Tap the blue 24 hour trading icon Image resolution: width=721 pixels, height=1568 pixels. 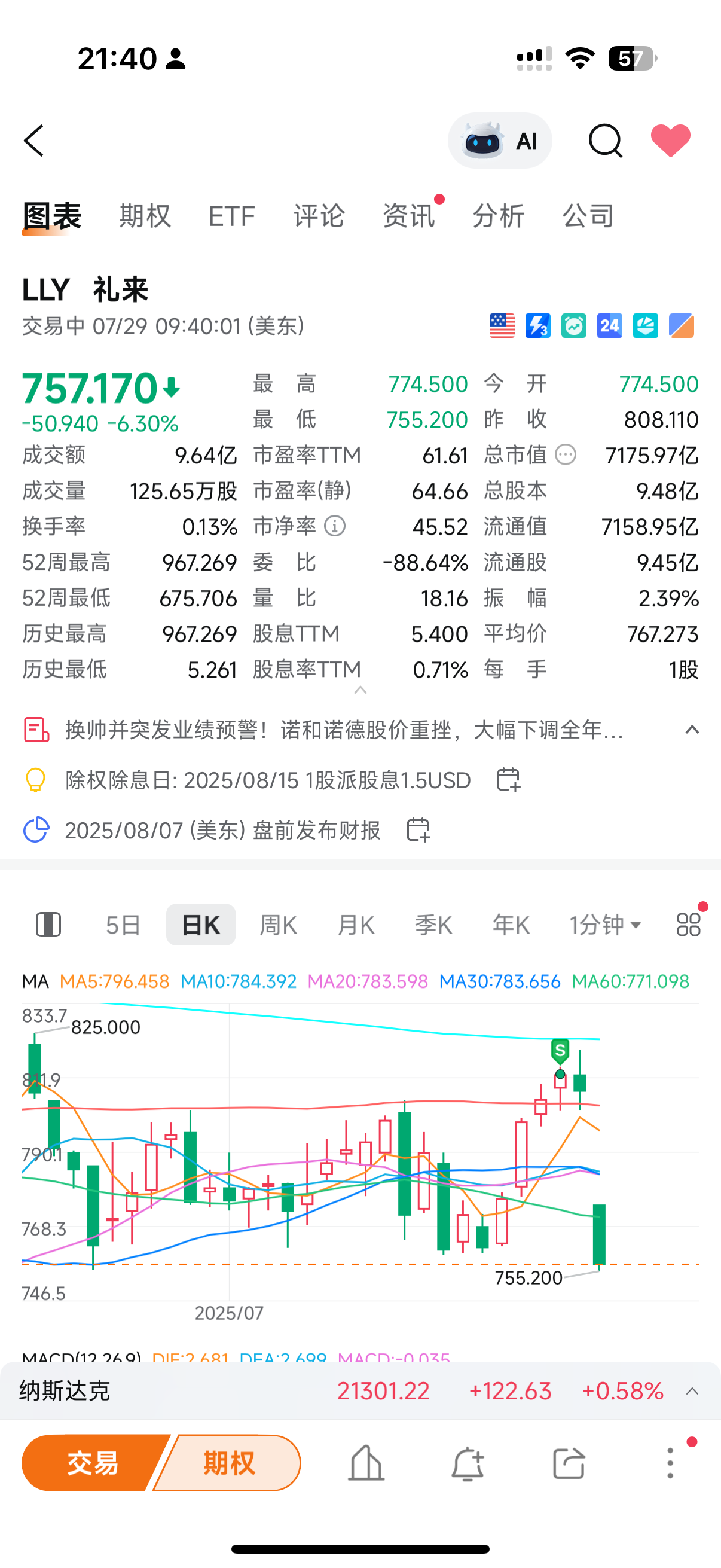[x=610, y=327]
